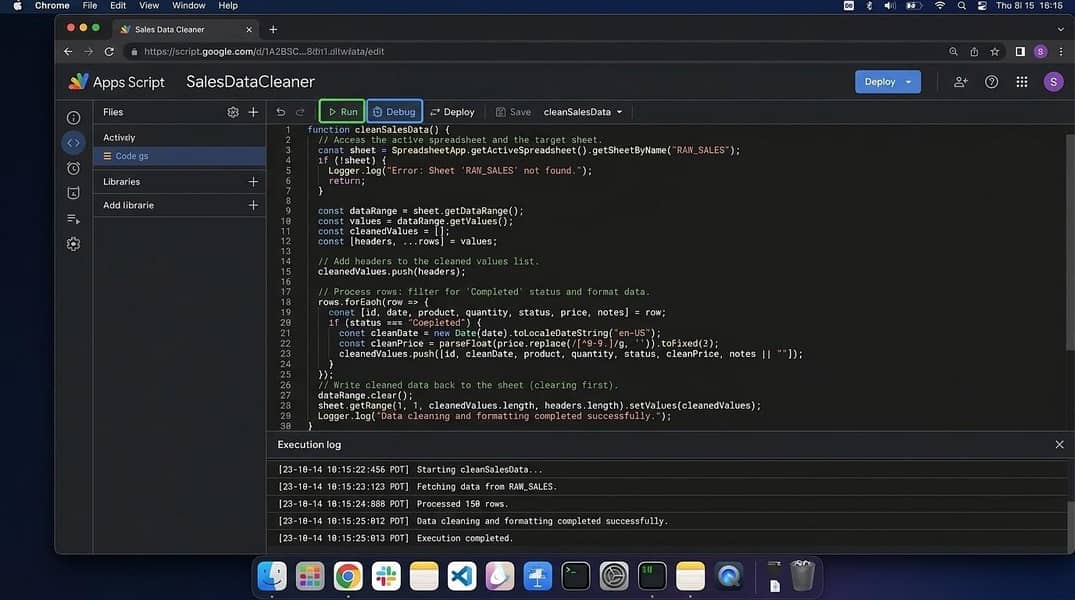Open Trash in the dock
The width and height of the screenshot is (1075, 600).
pos(802,575)
